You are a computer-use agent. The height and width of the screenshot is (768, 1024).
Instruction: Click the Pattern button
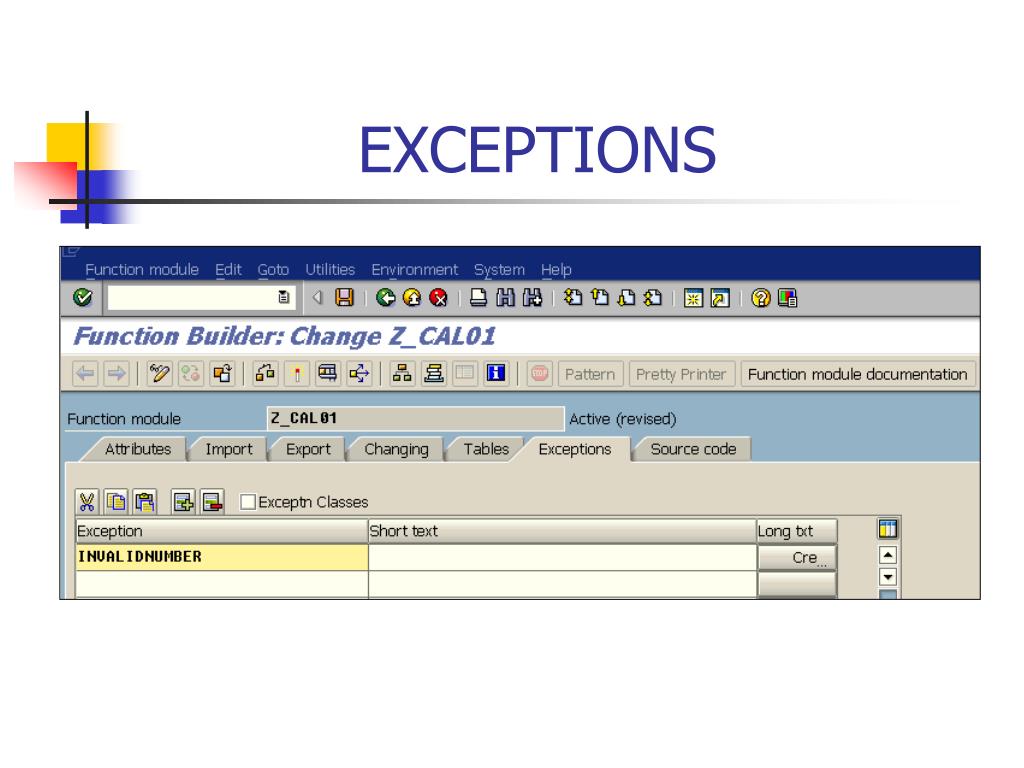coord(590,374)
